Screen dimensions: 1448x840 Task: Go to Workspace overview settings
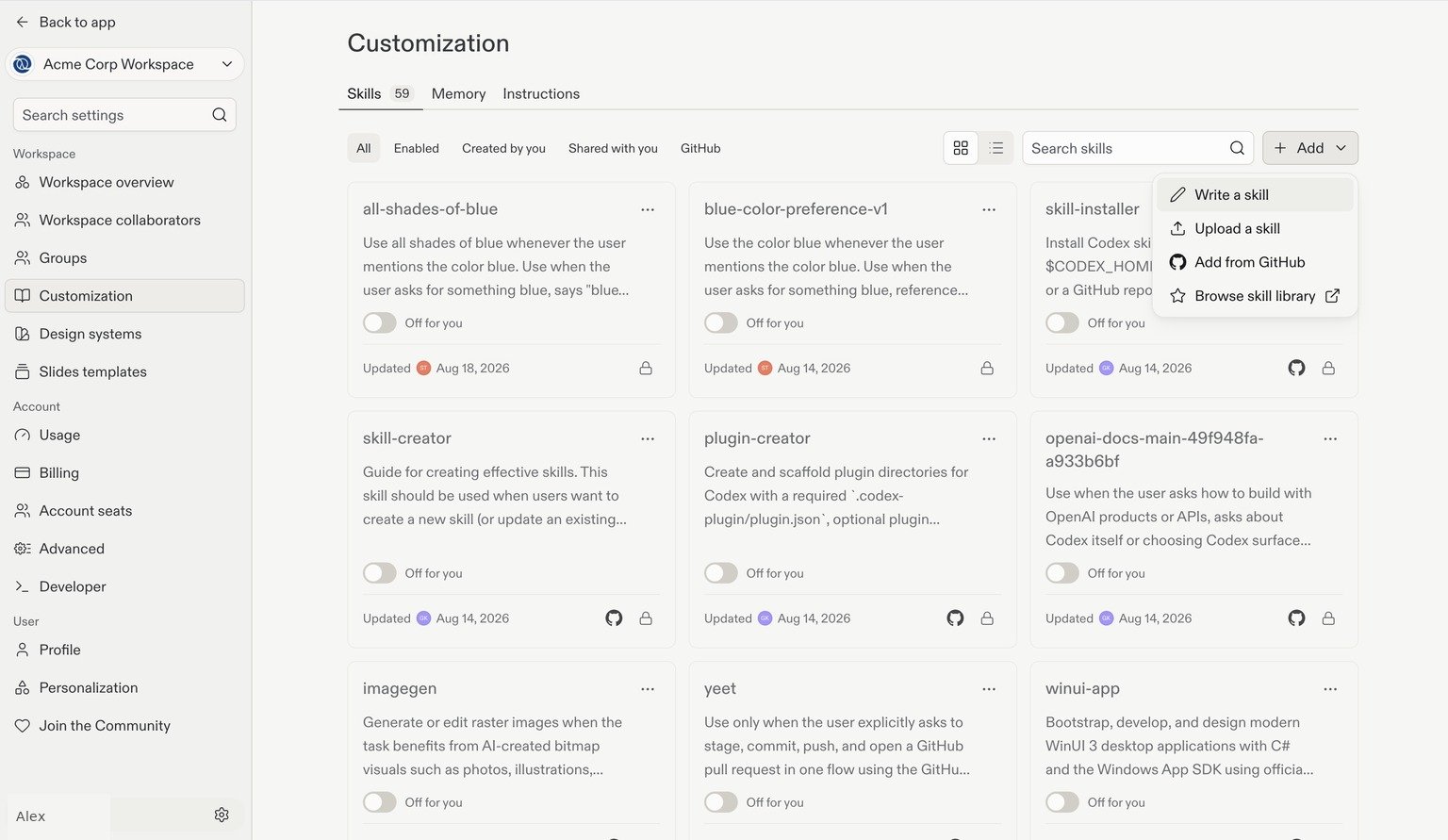[x=124, y=182]
